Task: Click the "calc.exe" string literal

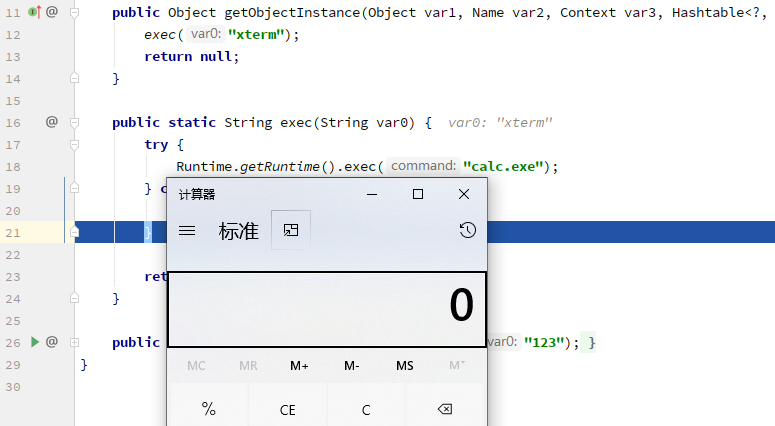Action: pyautogui.click(x=503, y=167)
